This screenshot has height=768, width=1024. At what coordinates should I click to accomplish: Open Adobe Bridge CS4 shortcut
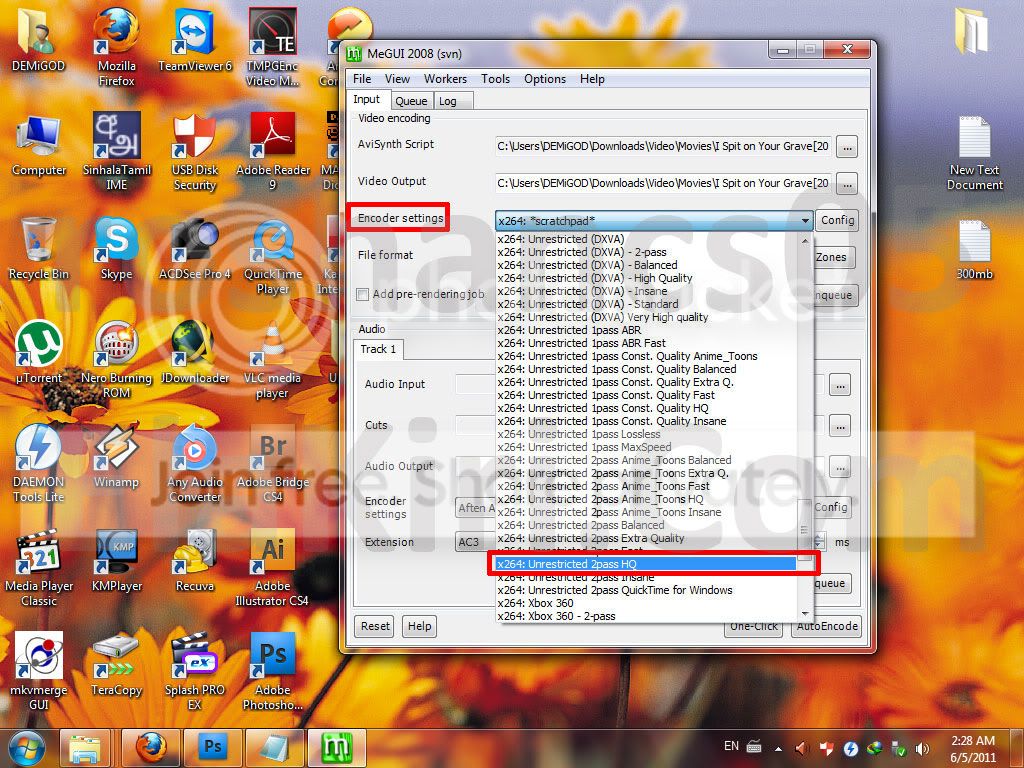point(273,462)
